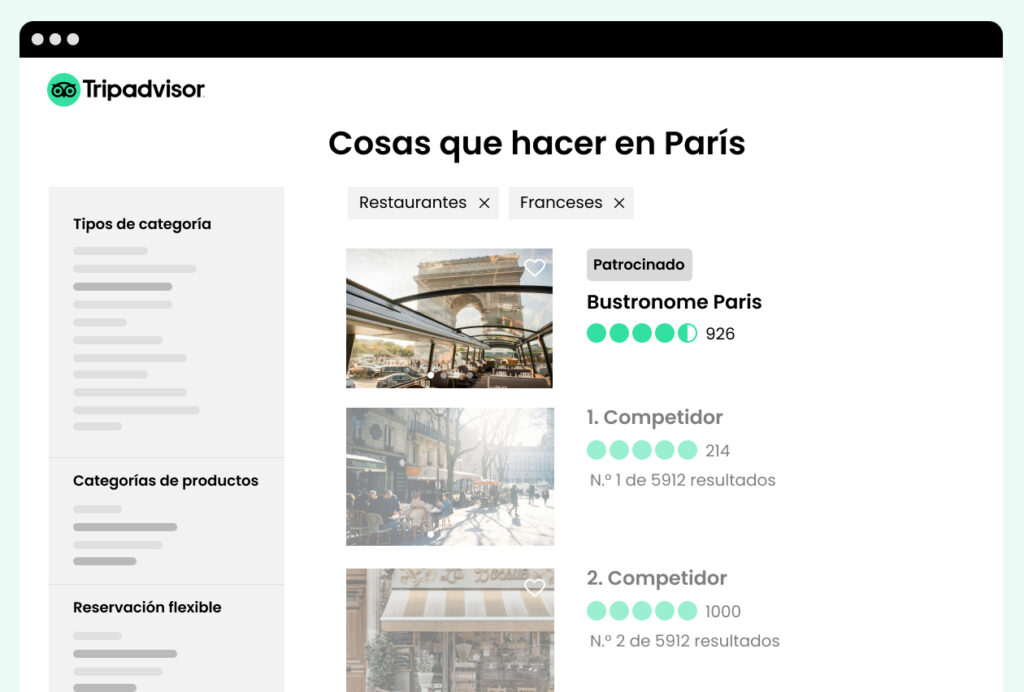
Task: Open the 2. Competidor listing title
Action: pyautogui.click(x=656, y=578)
